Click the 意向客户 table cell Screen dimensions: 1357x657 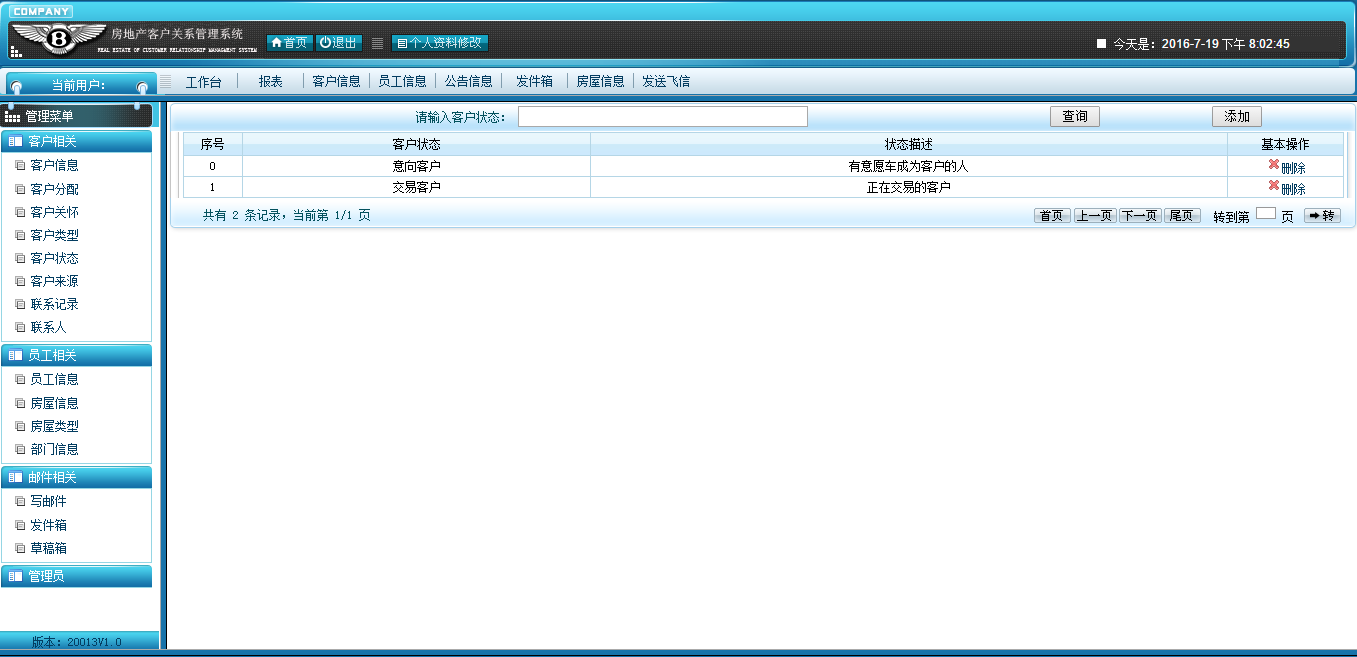[x=416, y=166]
